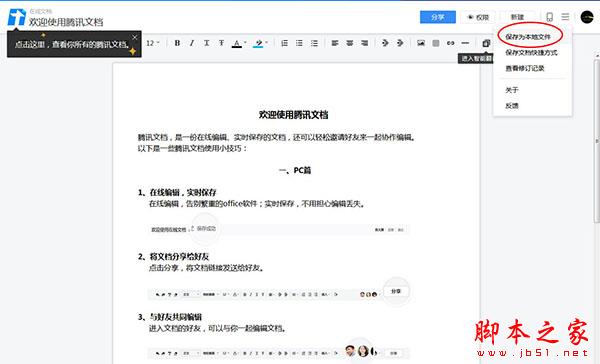Close the dark tooltip popup
This screenshot has width=600, height=364.
pos(135,38)
